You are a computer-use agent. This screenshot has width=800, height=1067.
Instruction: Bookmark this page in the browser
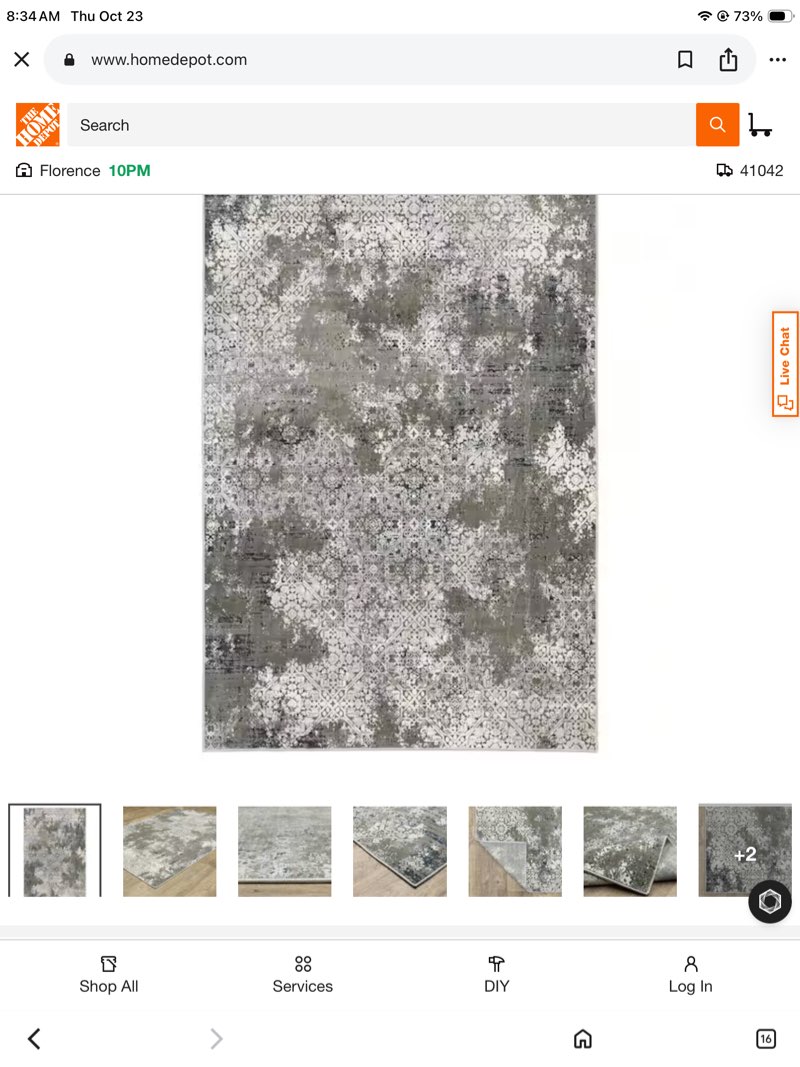point(685,60)
